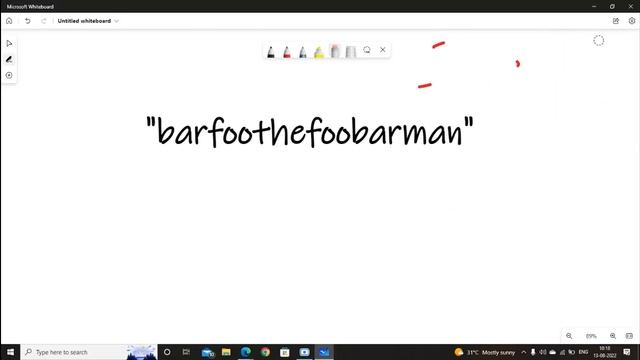Select the eraser tool
Image resolution: width=640 pixels, height=360 pixels.
pyautogui.click(x=335, y=51)
